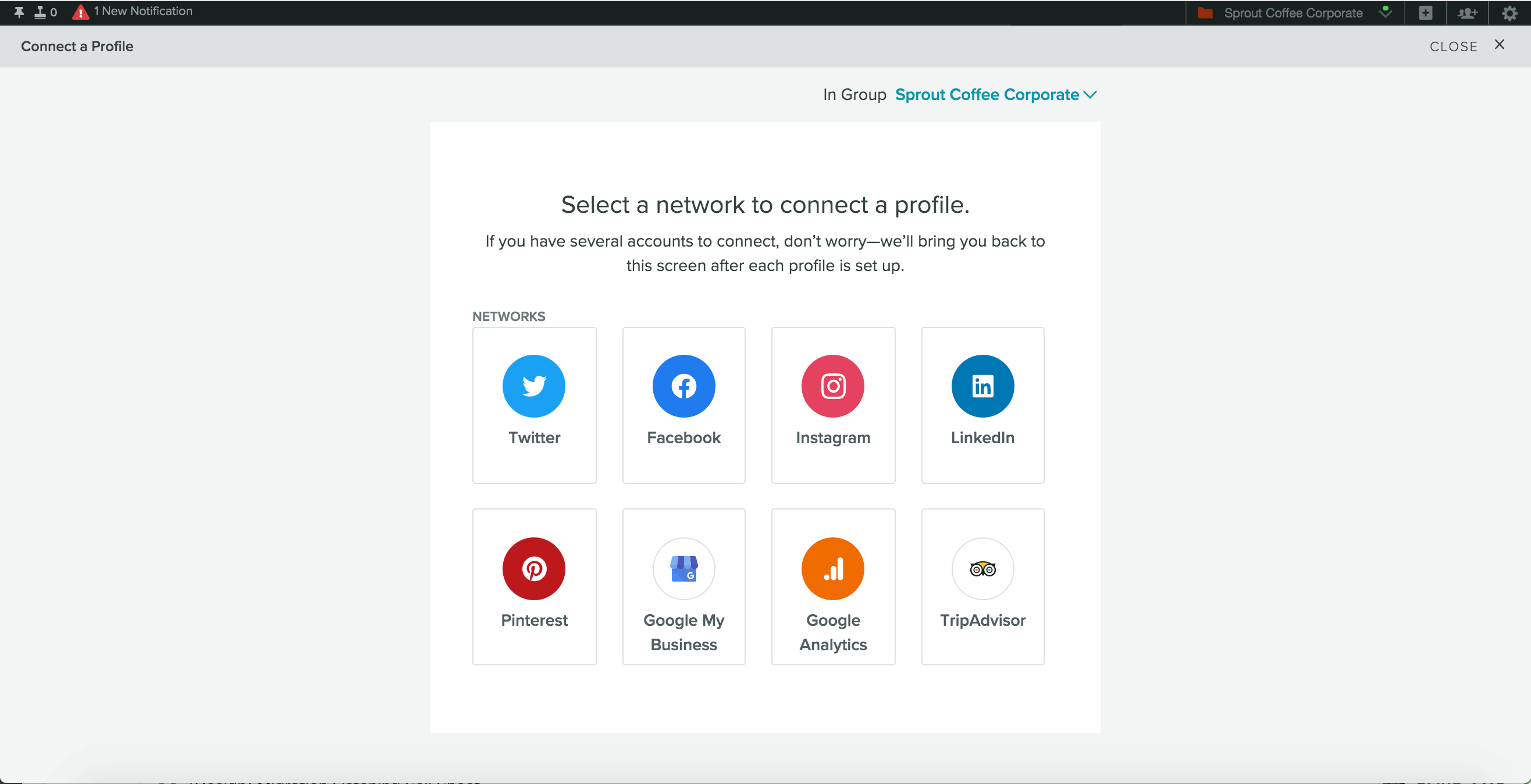Pick the Google My Business icon

(x=683, y=569)
